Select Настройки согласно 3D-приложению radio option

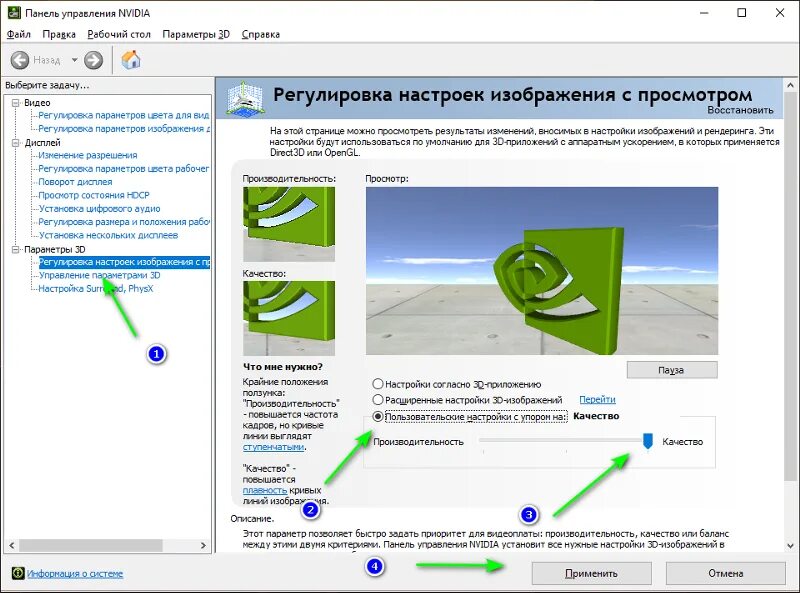pos(378,384)
